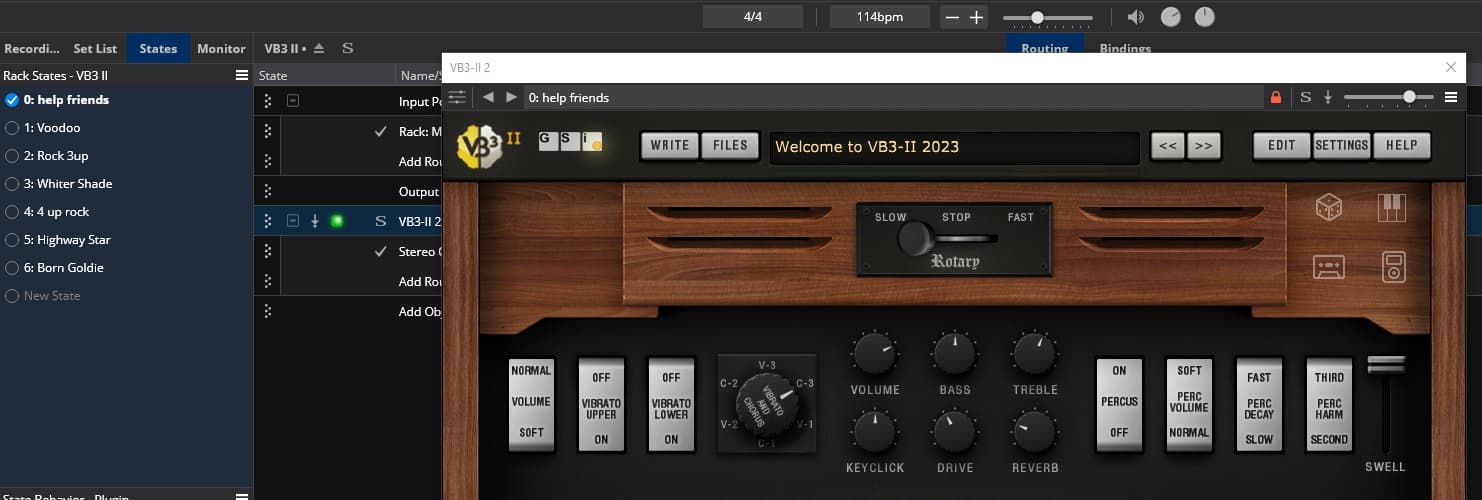Screen dimensions: 1482x500
Task: Grab the drag handle of Input Port row
Action: pos(267,101)
